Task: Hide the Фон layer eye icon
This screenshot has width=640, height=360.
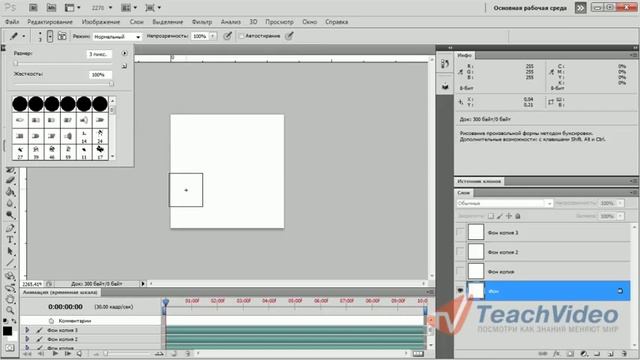Action: tap(460, 291)
